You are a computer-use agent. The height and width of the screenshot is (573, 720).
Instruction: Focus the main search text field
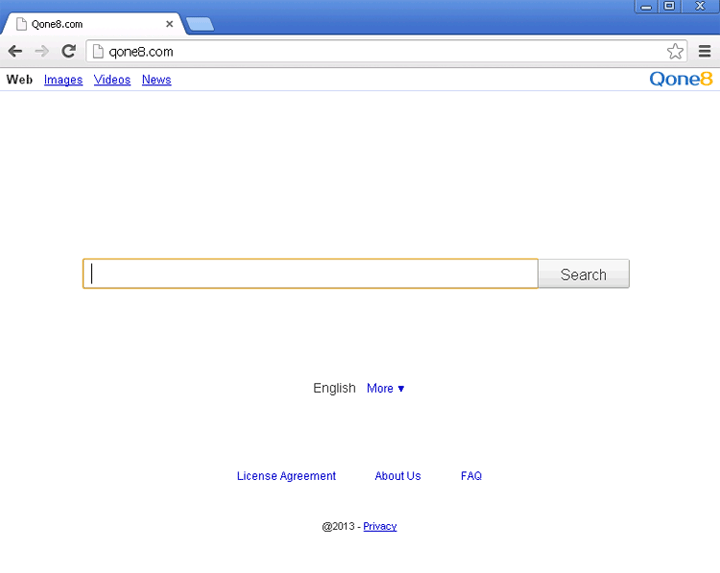pyautogui.click(x=310, y=274)
